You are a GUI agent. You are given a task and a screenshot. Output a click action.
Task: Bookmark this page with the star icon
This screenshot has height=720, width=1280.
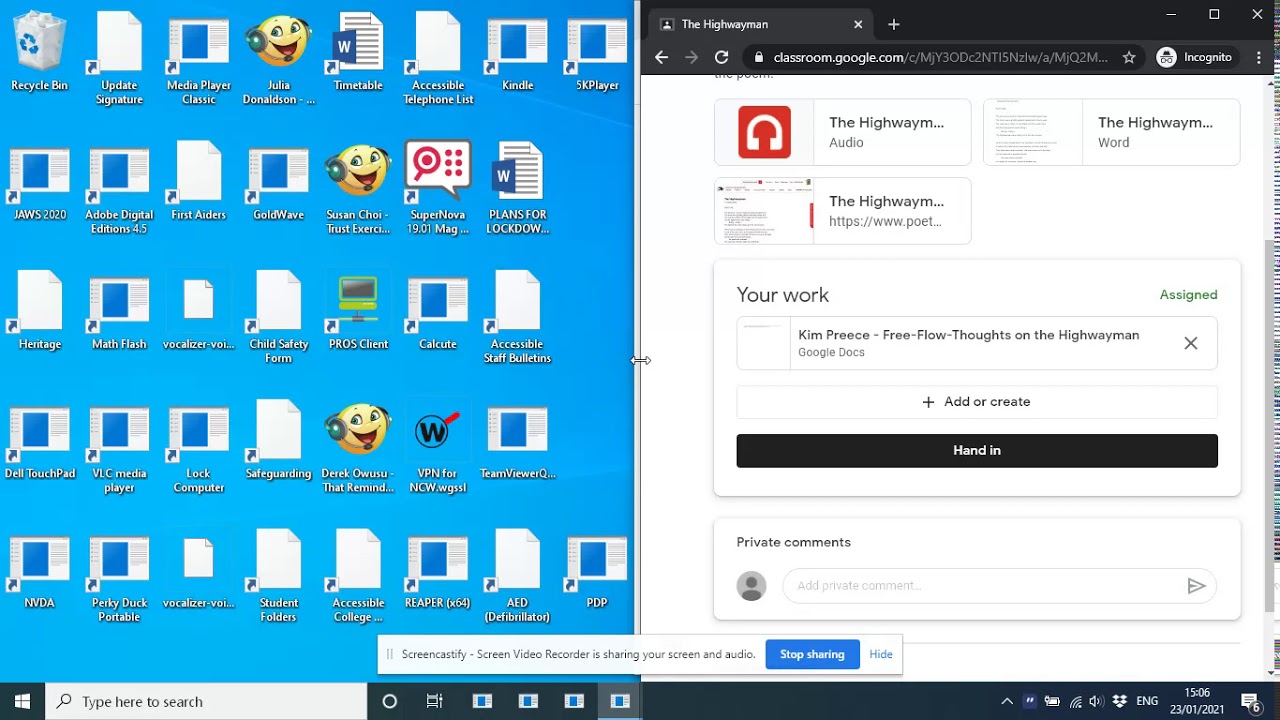click(1129, 57)
